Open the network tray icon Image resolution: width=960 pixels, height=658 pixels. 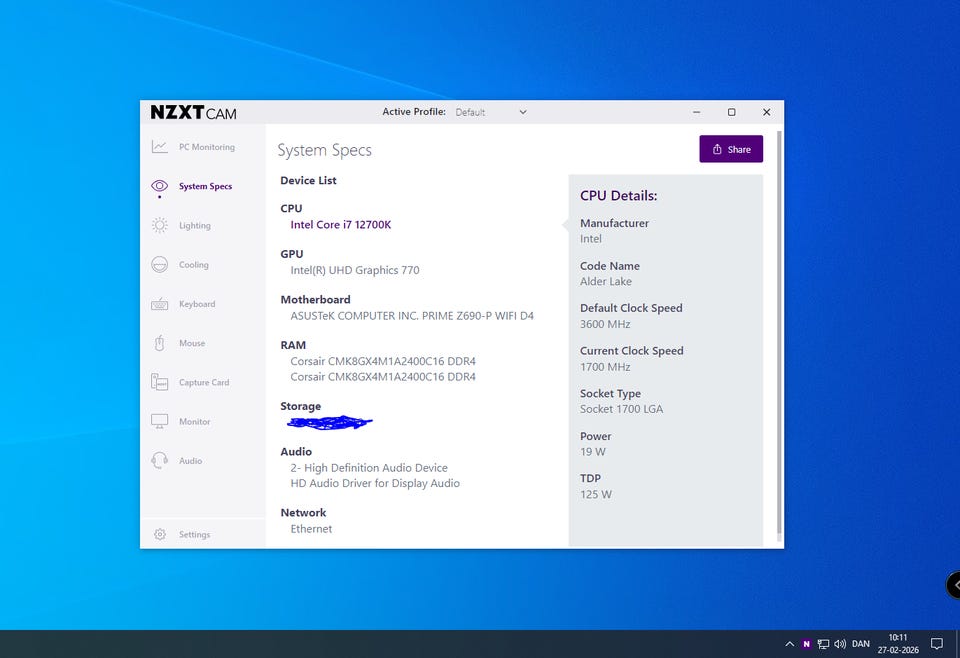pos(823,644)
